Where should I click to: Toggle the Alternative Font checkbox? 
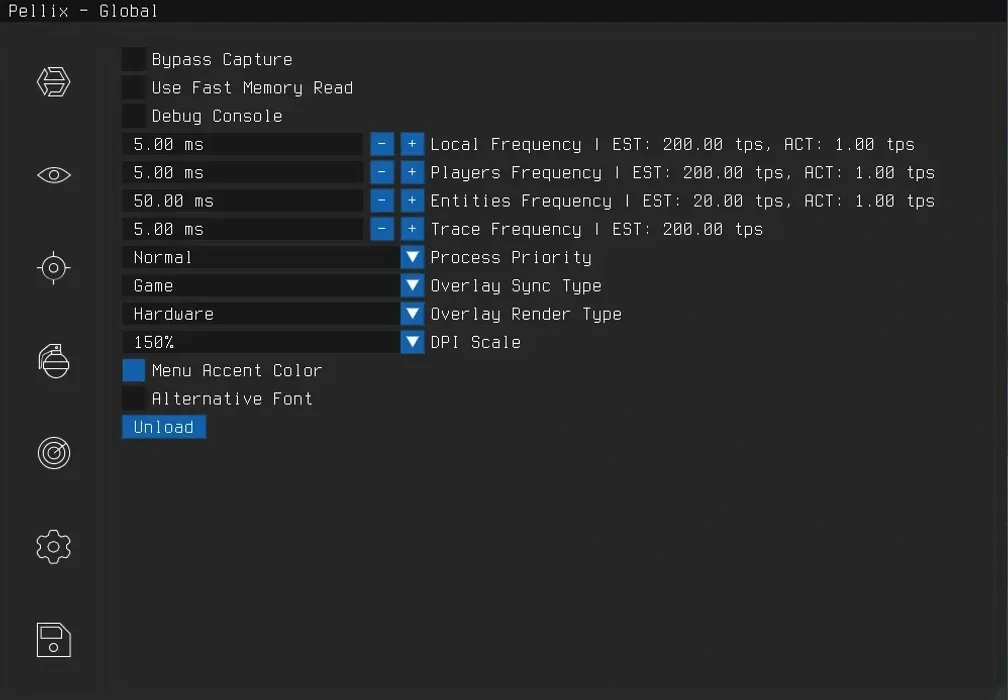click(134, 399)
